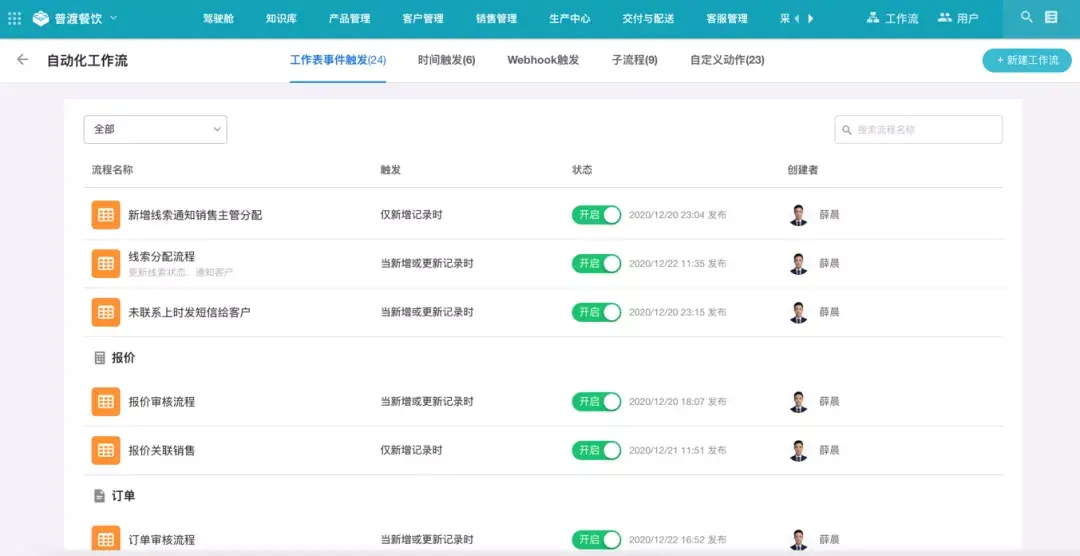Viewport: 1080px width, 556px height.
Task: Click the 订单 group heading
Action: pyautogui.click(x=123, y=496)
